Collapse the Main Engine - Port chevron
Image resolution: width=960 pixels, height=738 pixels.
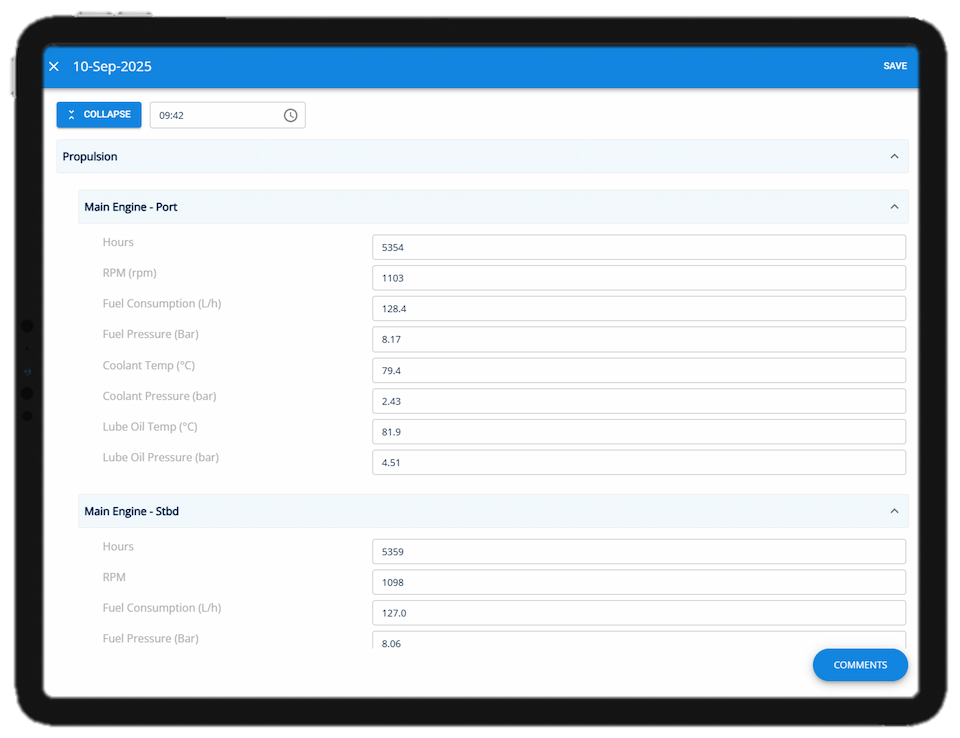pos(894,207)
